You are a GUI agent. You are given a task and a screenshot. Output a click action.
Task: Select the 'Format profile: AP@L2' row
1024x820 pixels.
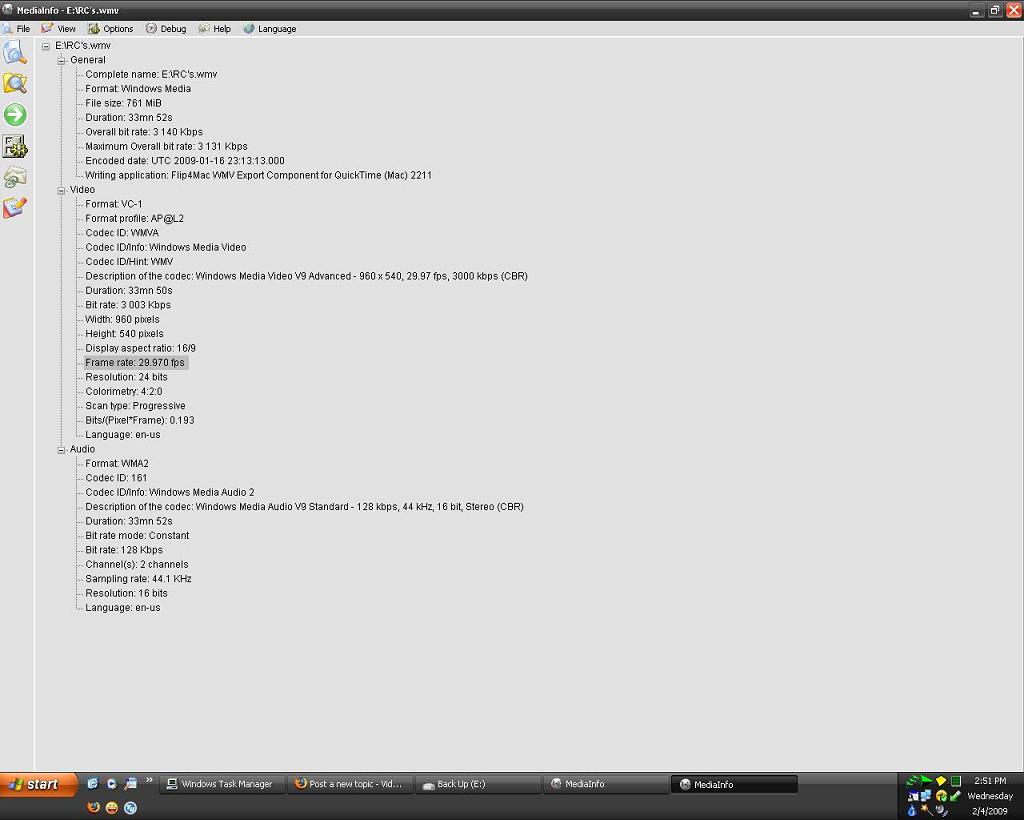(134, 218)
